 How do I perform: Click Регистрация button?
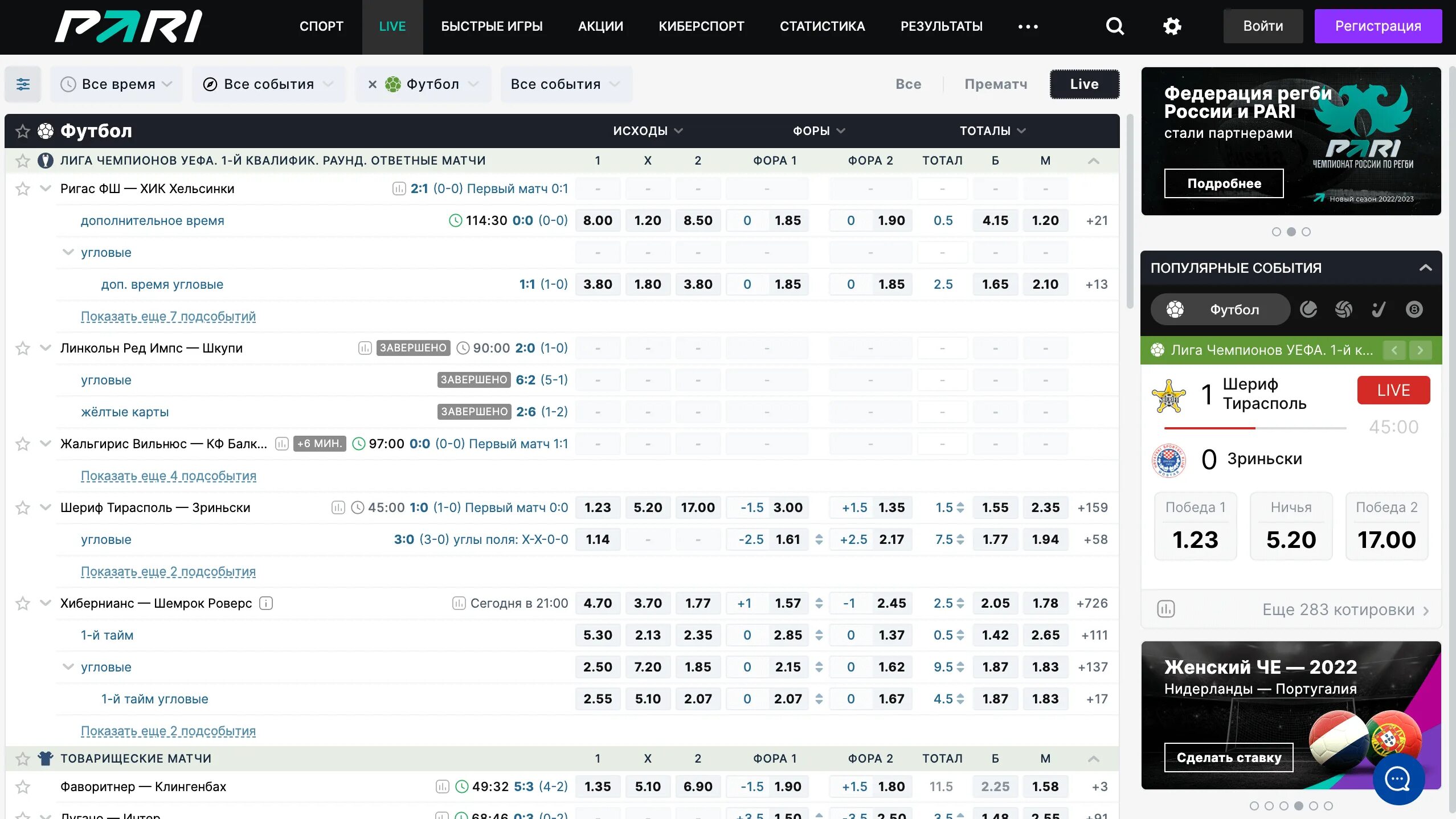[x=1378, y=26]
